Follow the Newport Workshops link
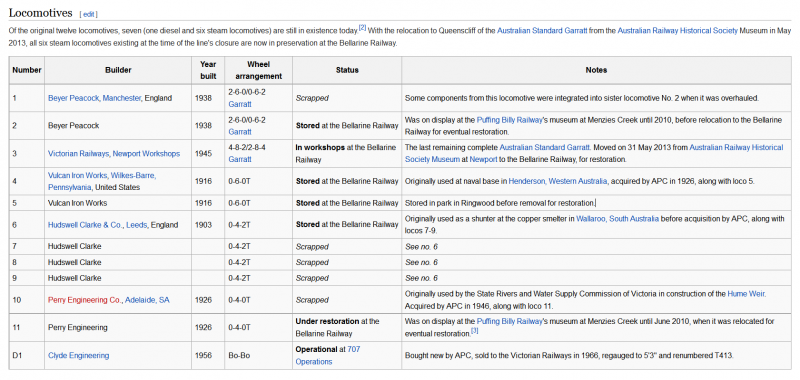 (x=146, y=154)
